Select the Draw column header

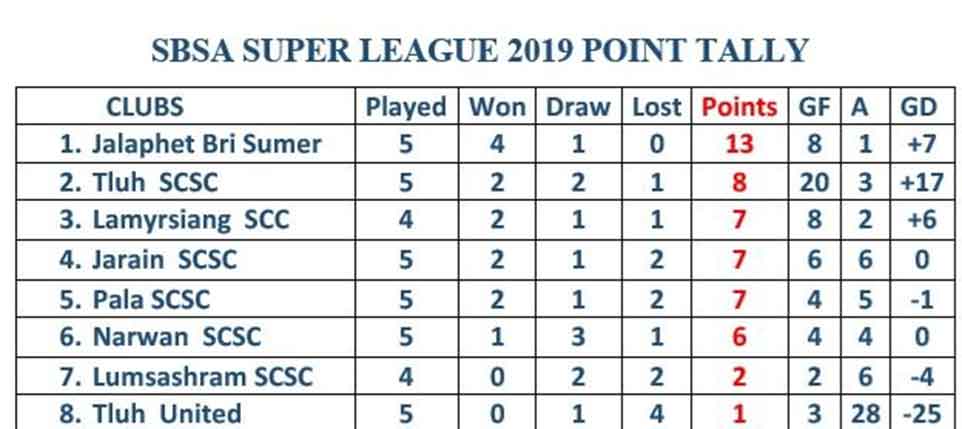click(x=578, y=107)
